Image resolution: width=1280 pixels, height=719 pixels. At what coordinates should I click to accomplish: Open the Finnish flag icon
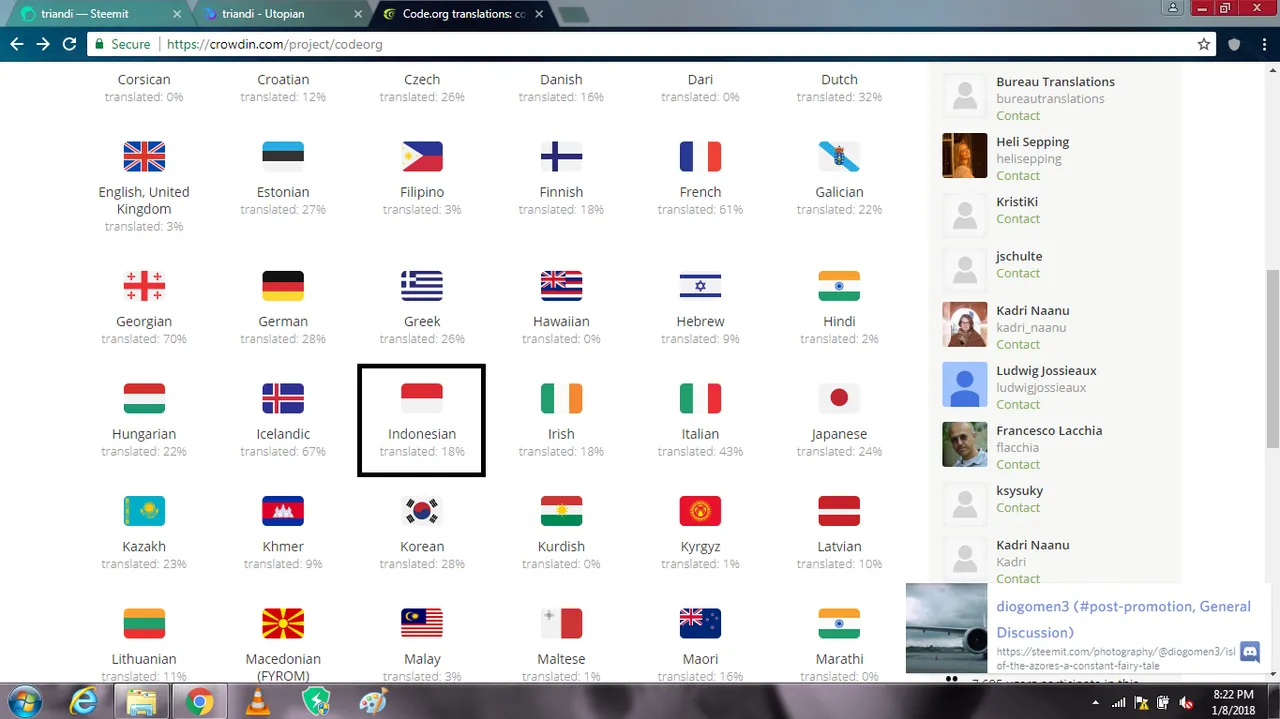pos(561,156)
